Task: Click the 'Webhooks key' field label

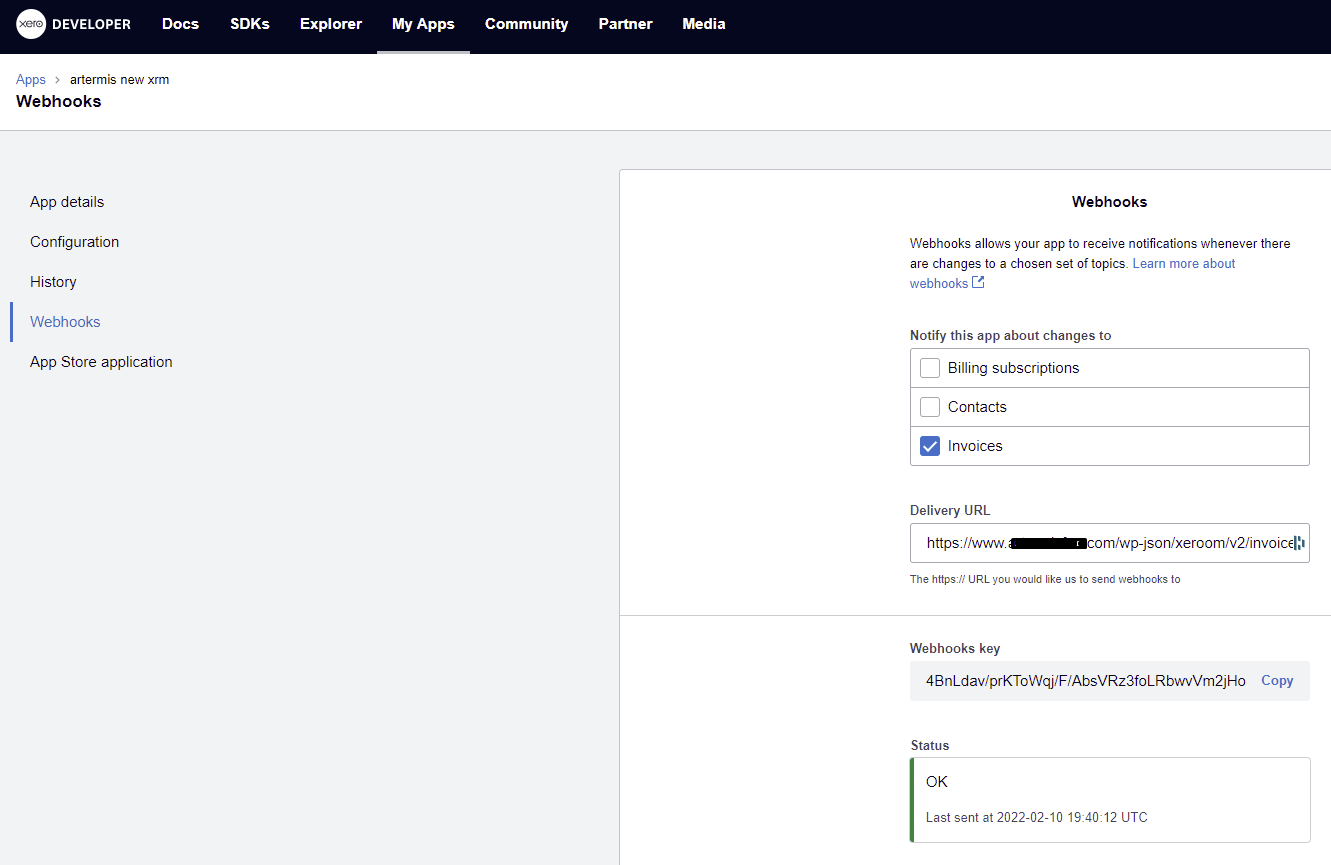Action: click(955, 649)
